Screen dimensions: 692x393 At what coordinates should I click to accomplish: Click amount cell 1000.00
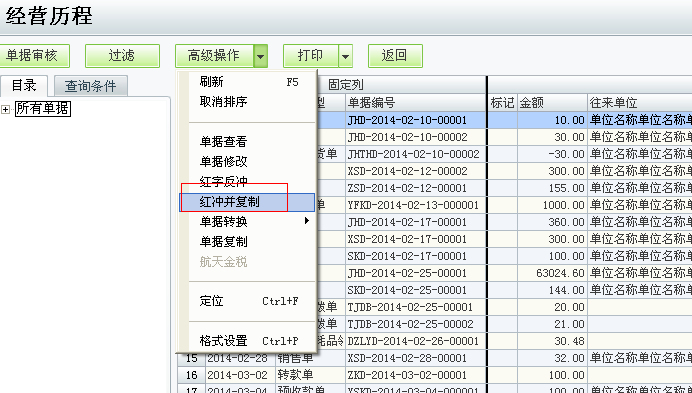(552, 205)
